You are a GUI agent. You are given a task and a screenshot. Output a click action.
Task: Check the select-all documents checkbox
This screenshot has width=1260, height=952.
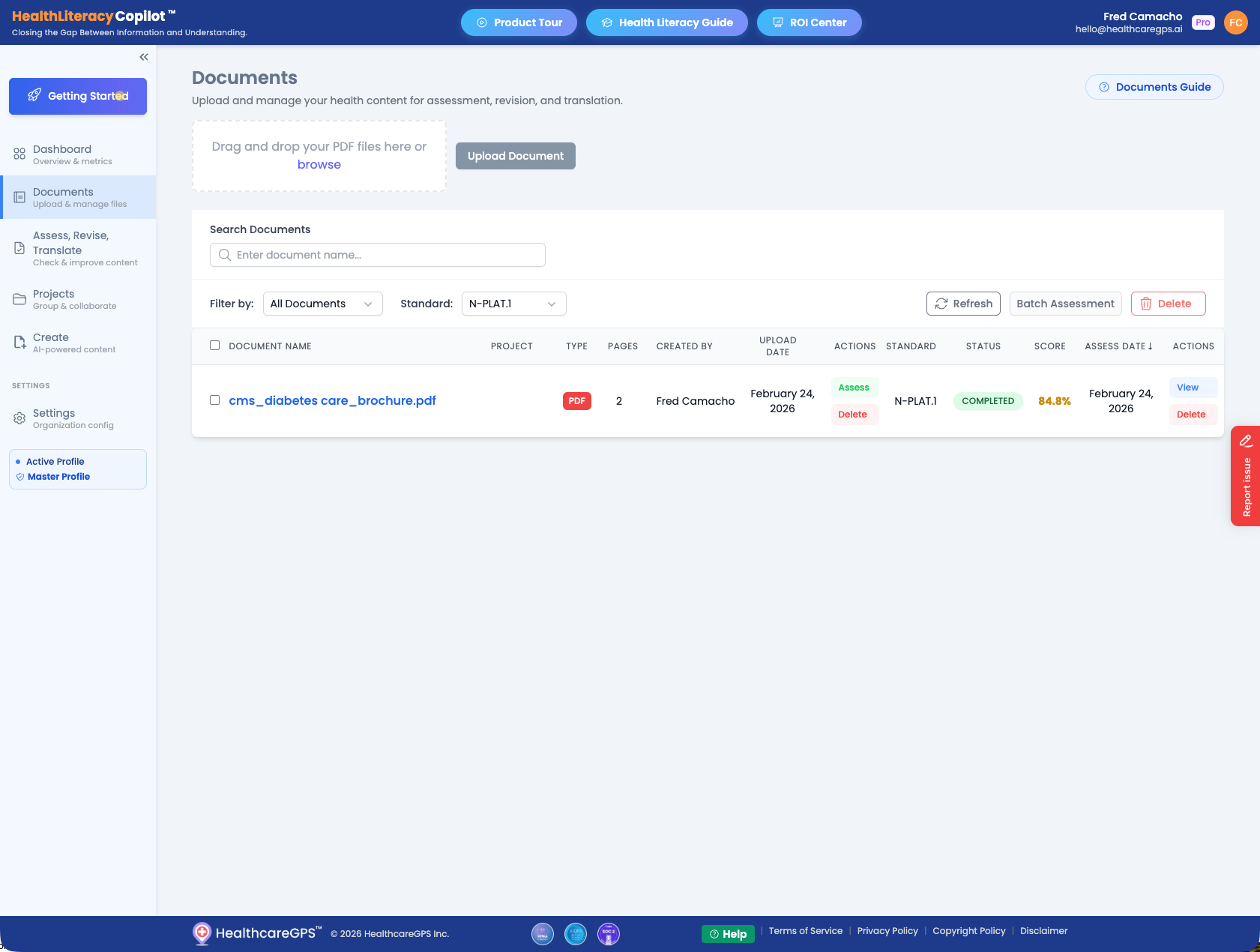[214, 345]
